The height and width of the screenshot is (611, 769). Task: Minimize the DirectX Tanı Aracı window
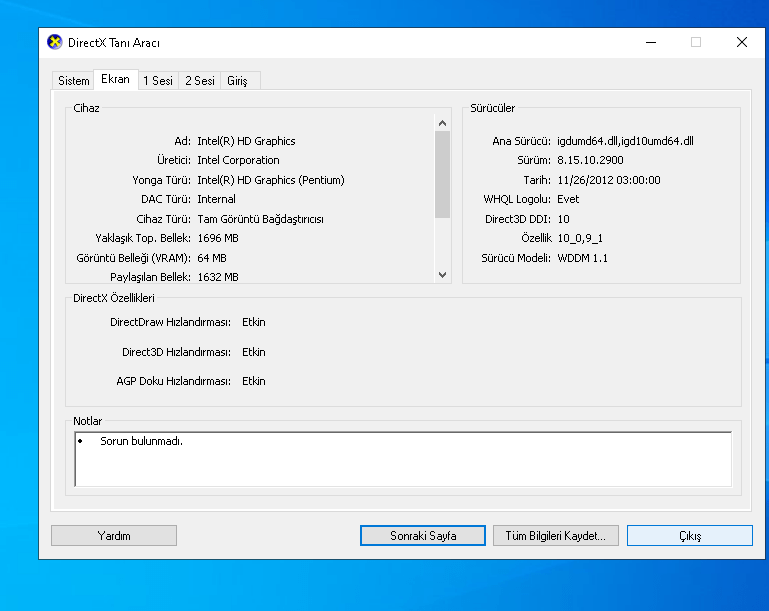[651, 43]
